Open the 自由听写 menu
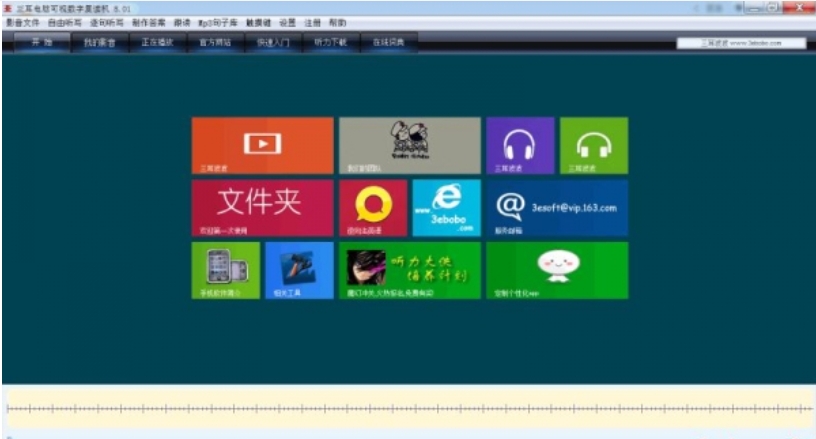Viewport: 816px width, 439px height. coord(65,23)
